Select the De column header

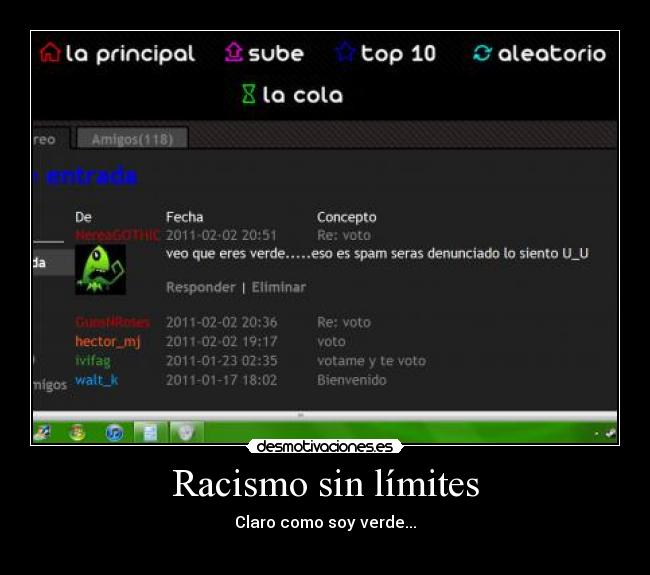(x=83, y=217)
